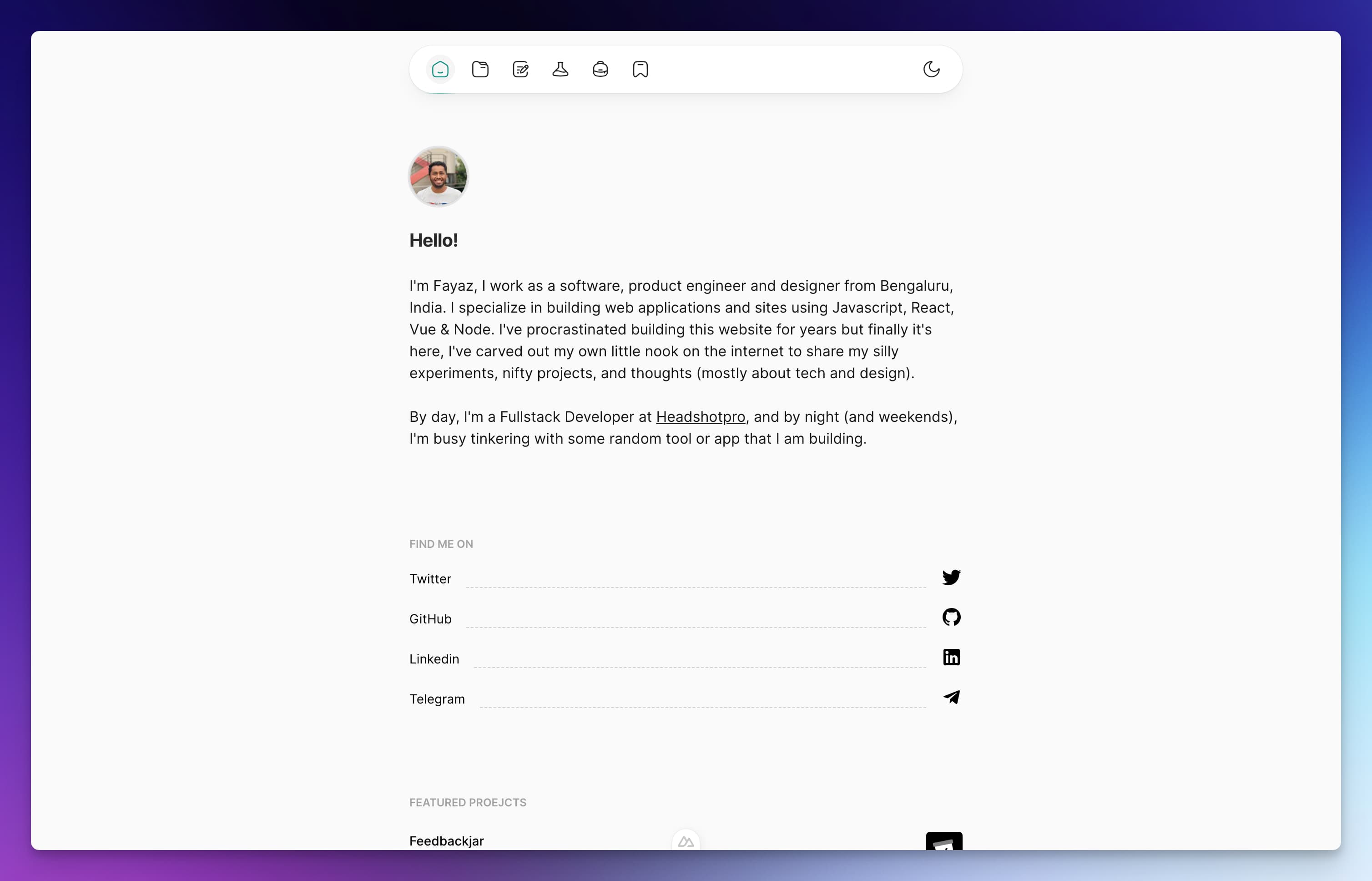Open the bookmarks icon in navbar

pos(640,69)
